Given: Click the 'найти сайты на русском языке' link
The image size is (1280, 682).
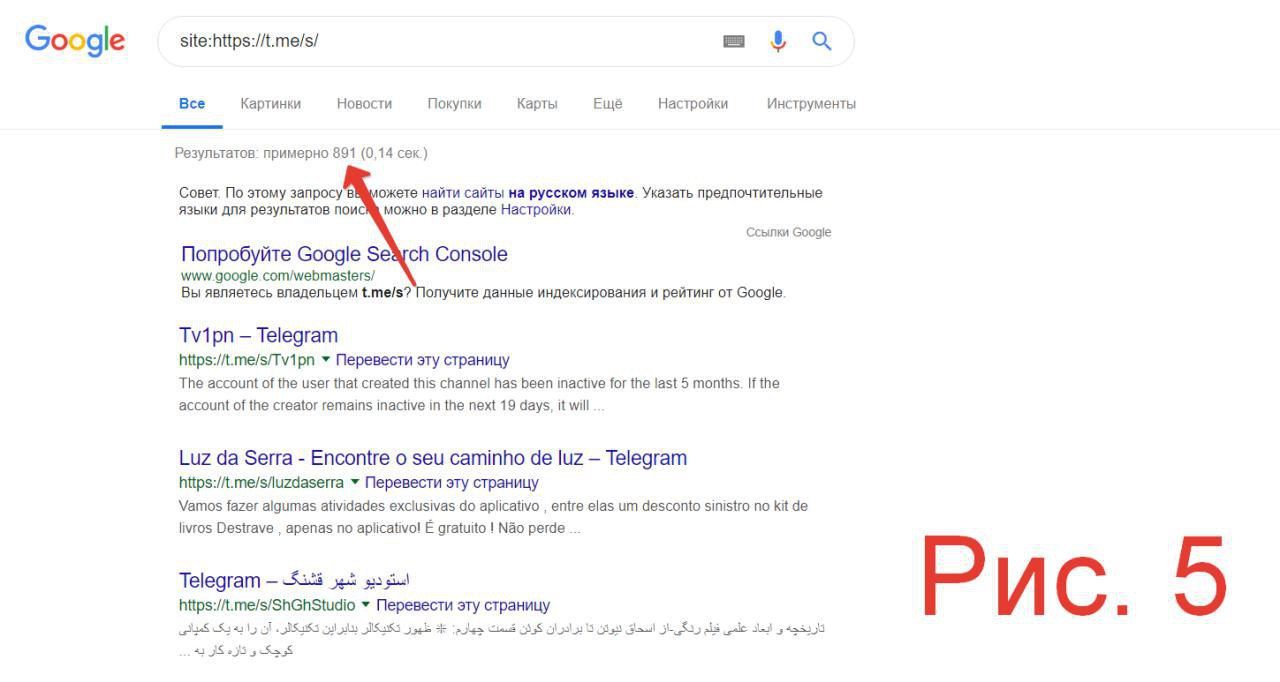Looking at the screenshot, I should (x=528, y=193).
